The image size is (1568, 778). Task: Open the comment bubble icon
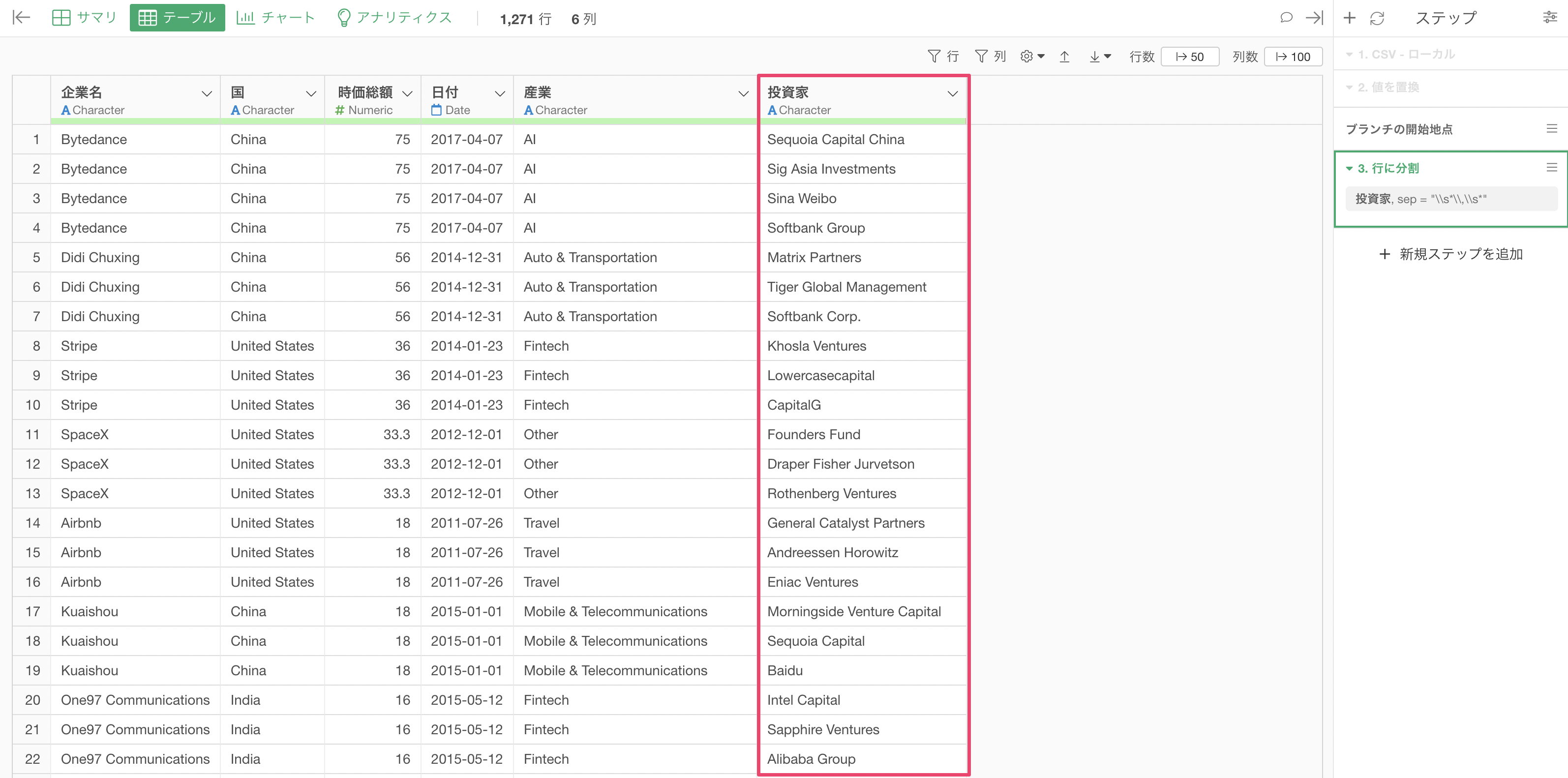point(1286,18)
